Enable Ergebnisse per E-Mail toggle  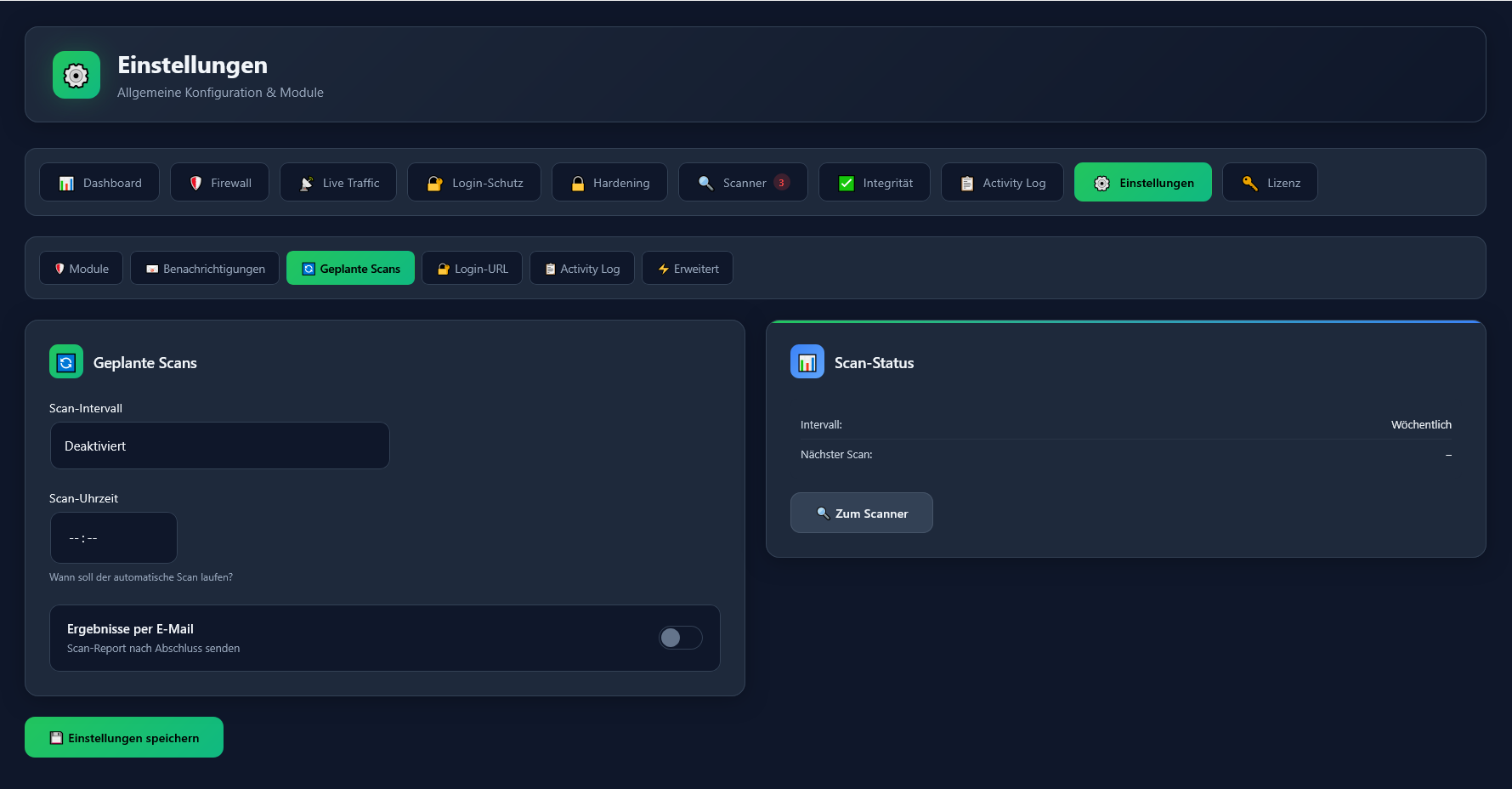680,638
